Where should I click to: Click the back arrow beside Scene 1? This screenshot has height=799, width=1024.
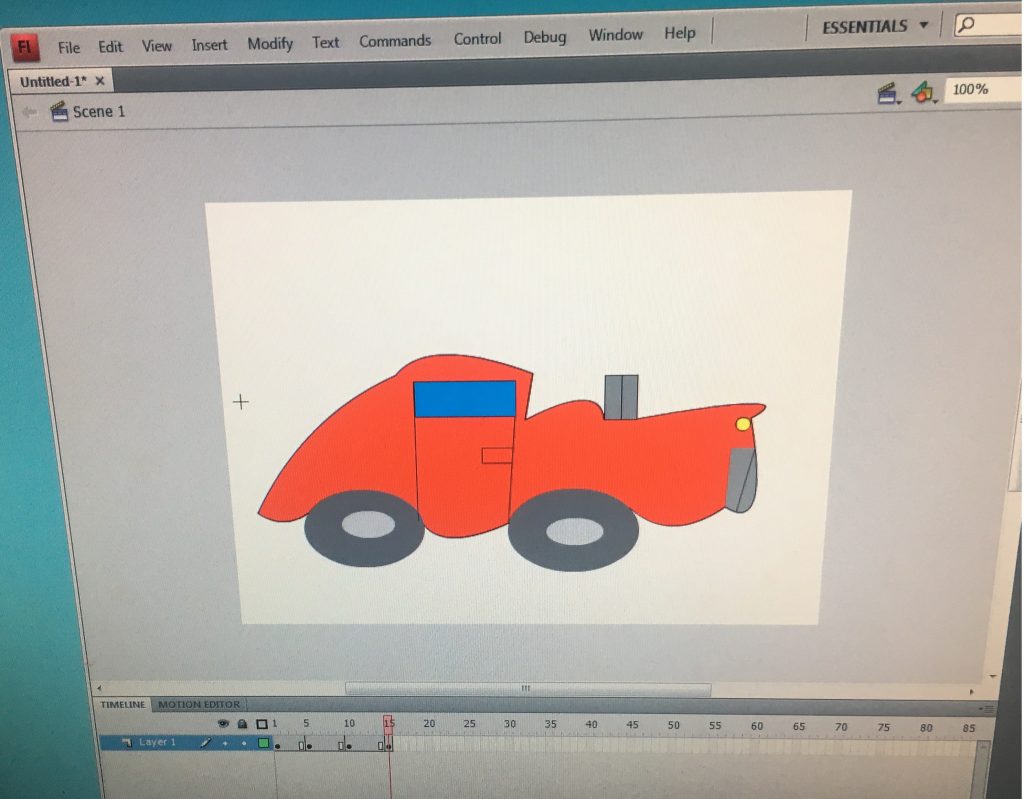pyautogui.click(x=29, y=112)
